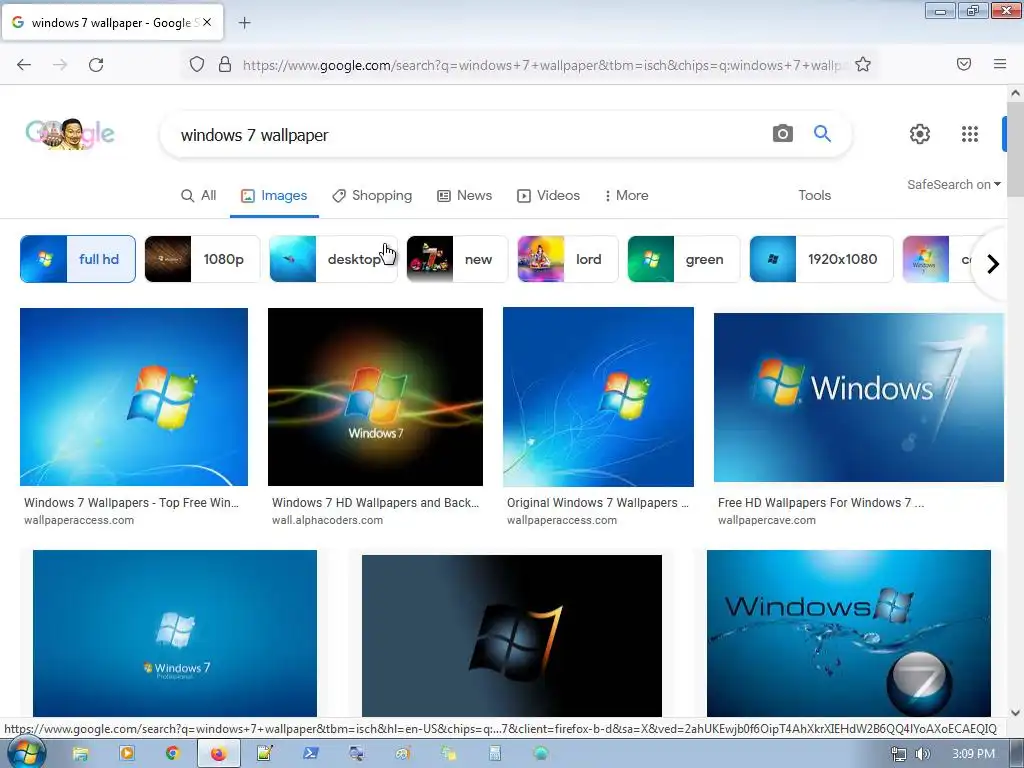Open the Firefox hamburger menu
The image size is (1024, 768).
coord(1000,64)
